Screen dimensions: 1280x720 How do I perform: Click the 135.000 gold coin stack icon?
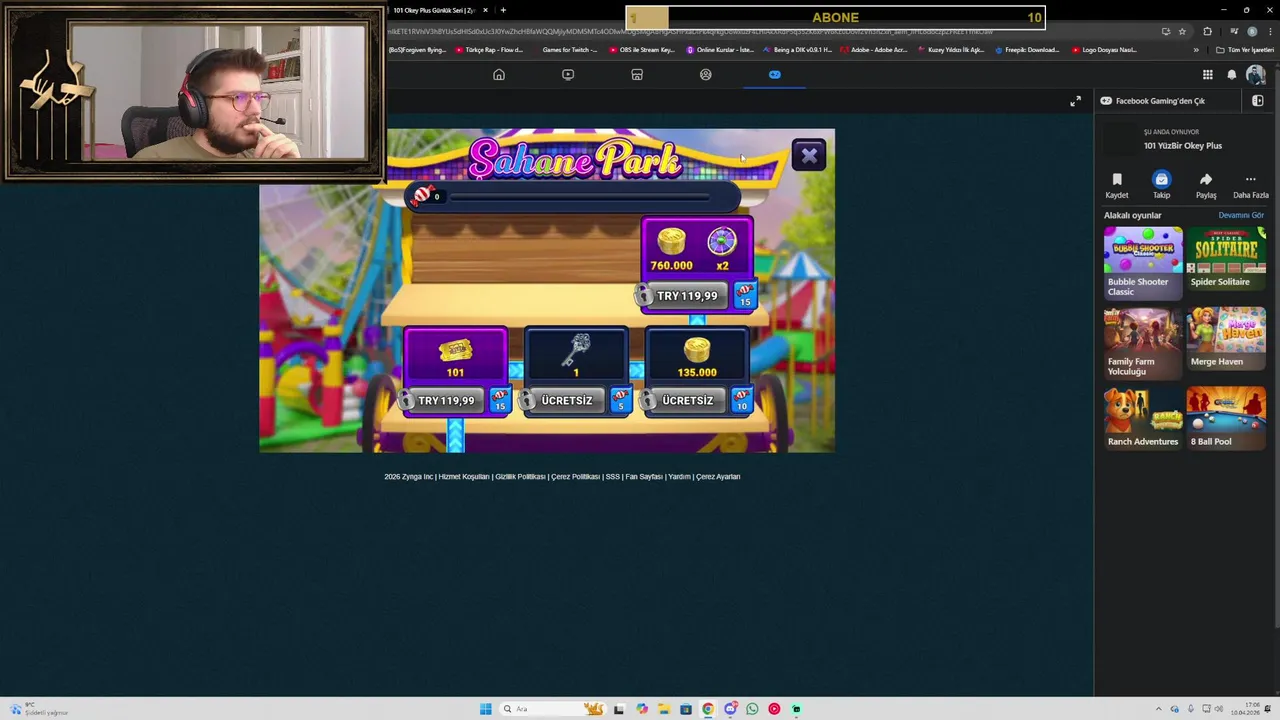tap(697, 349)
